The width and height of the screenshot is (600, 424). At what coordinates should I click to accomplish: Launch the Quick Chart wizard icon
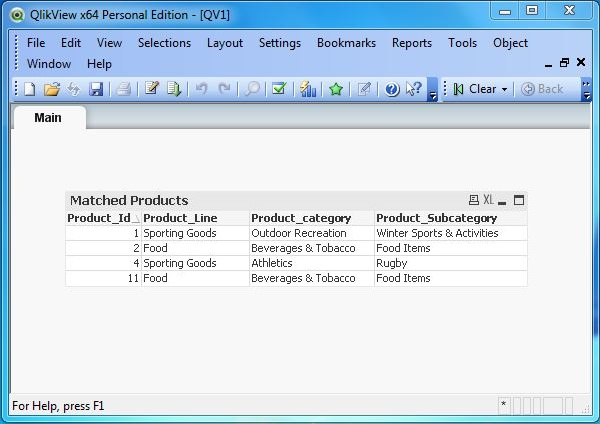coord(308,89)
